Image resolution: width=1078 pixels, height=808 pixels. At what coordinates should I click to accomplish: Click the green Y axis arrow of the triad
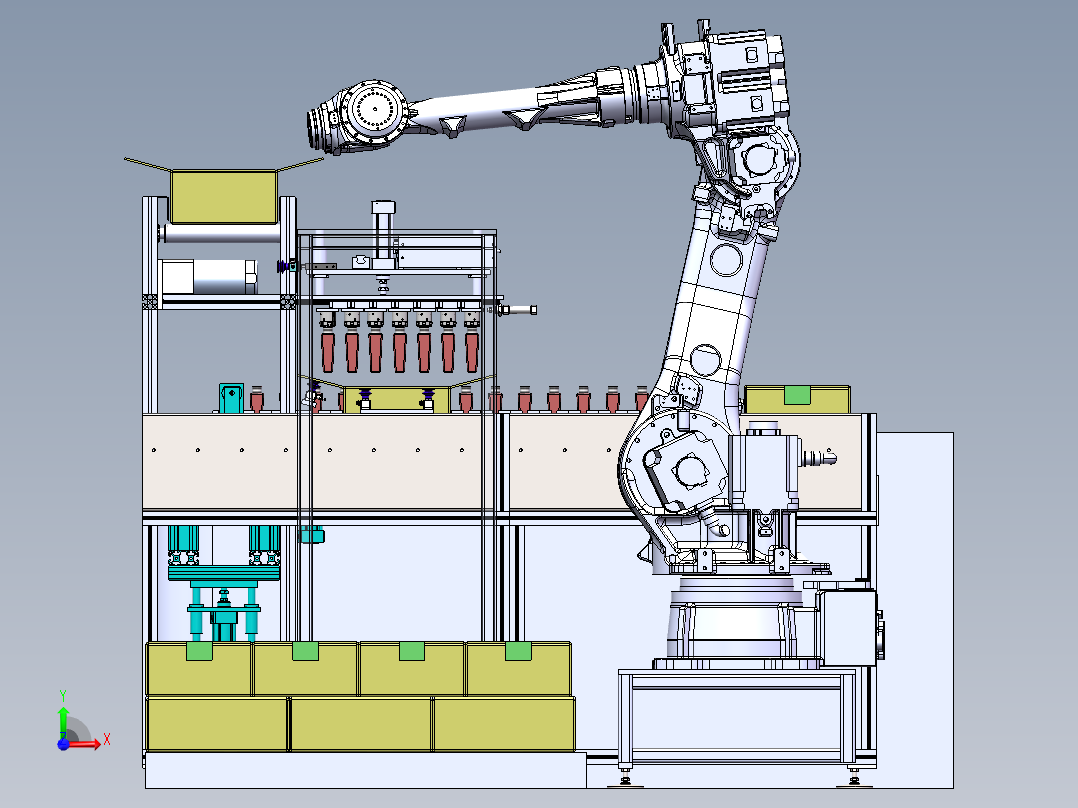coord(63,720)
